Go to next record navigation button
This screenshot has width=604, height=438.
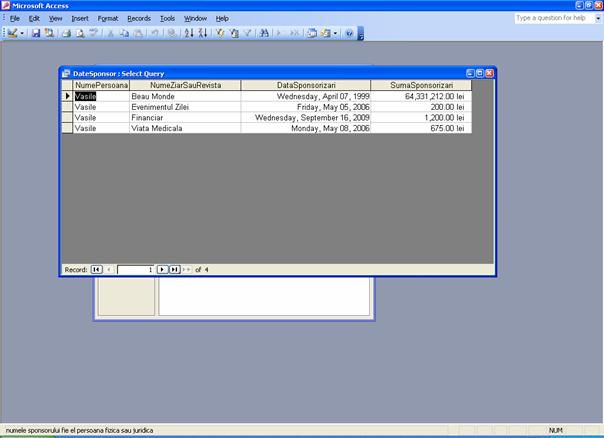[x=162, y=269]
